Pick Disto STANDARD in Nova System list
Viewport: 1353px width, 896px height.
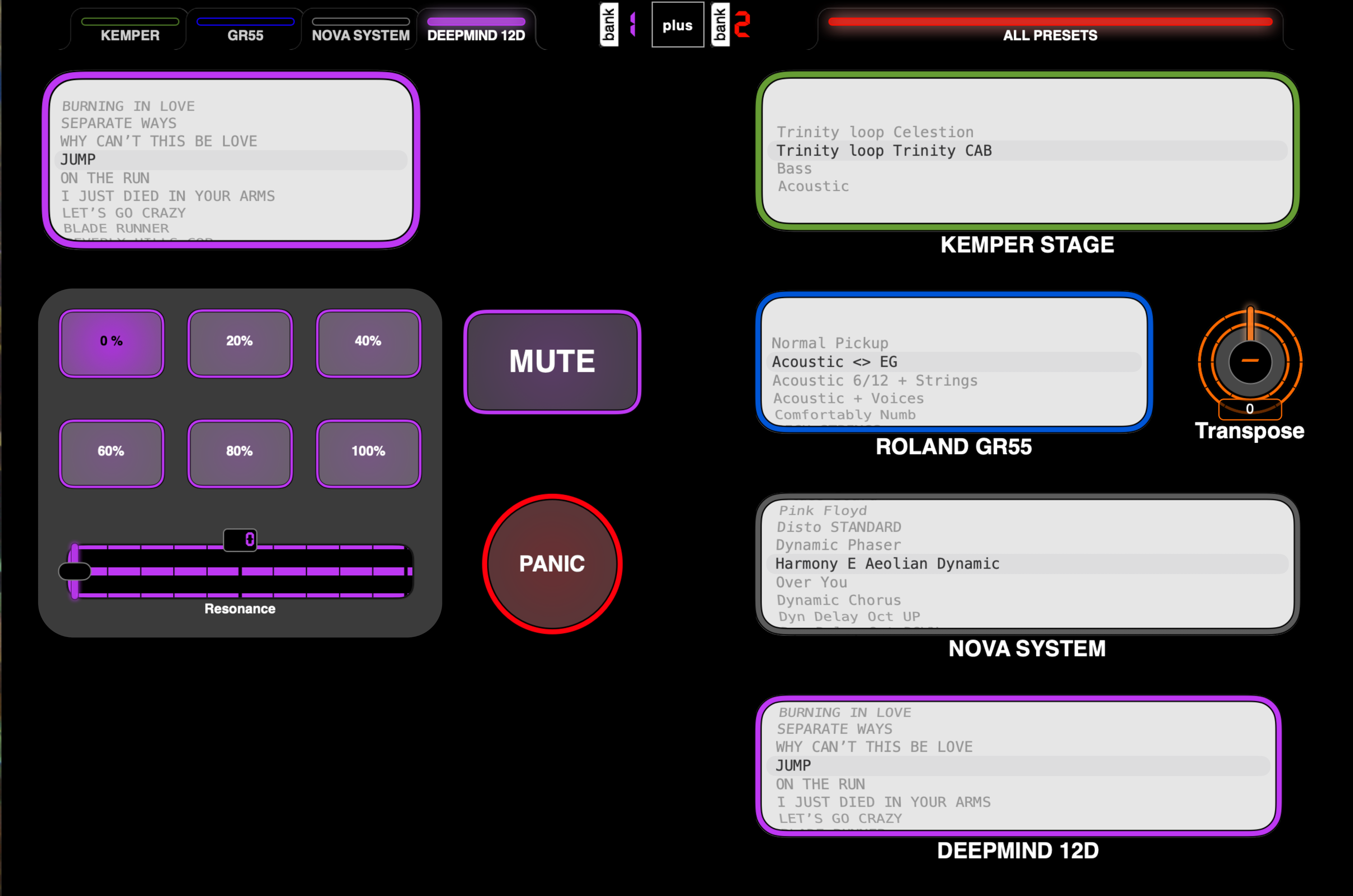(839, 527)
